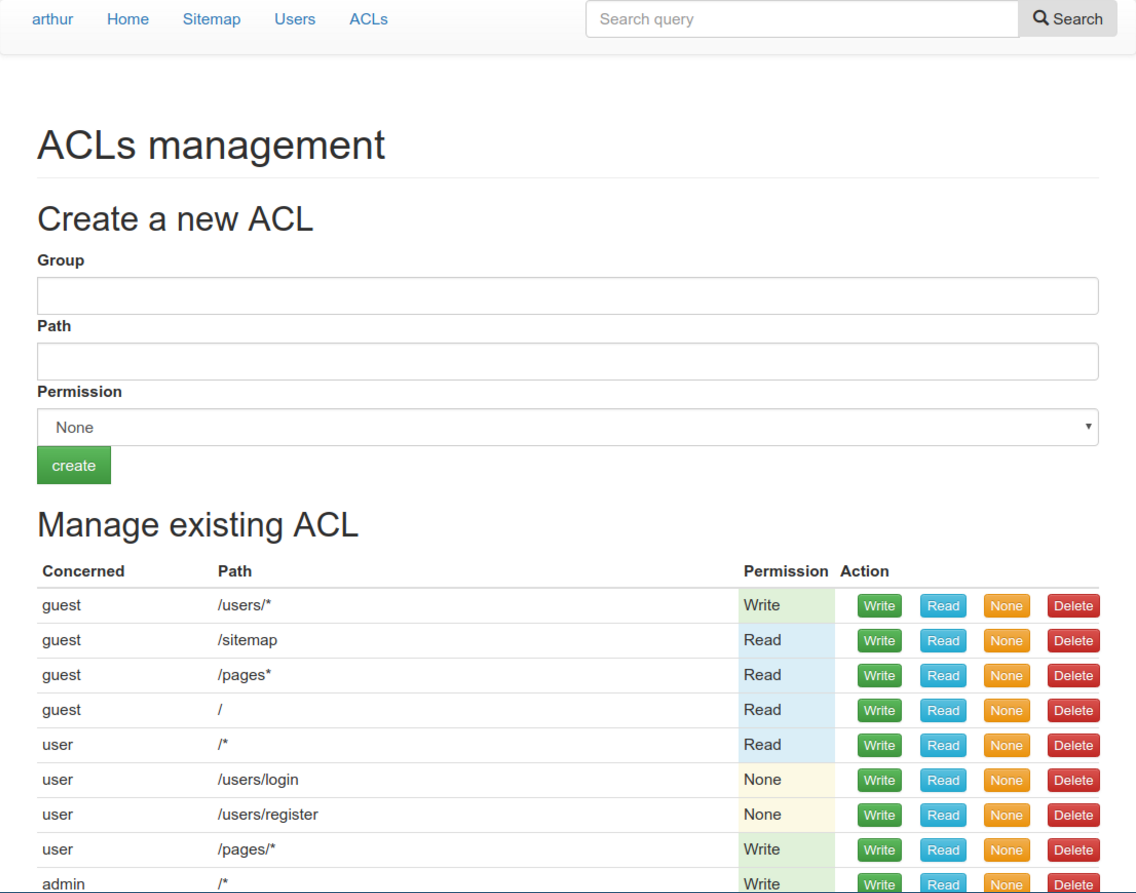Open the ACLs nav link
Viewport: 1136px width, 893px height.
pyautogui.click(x=369, y=19)
